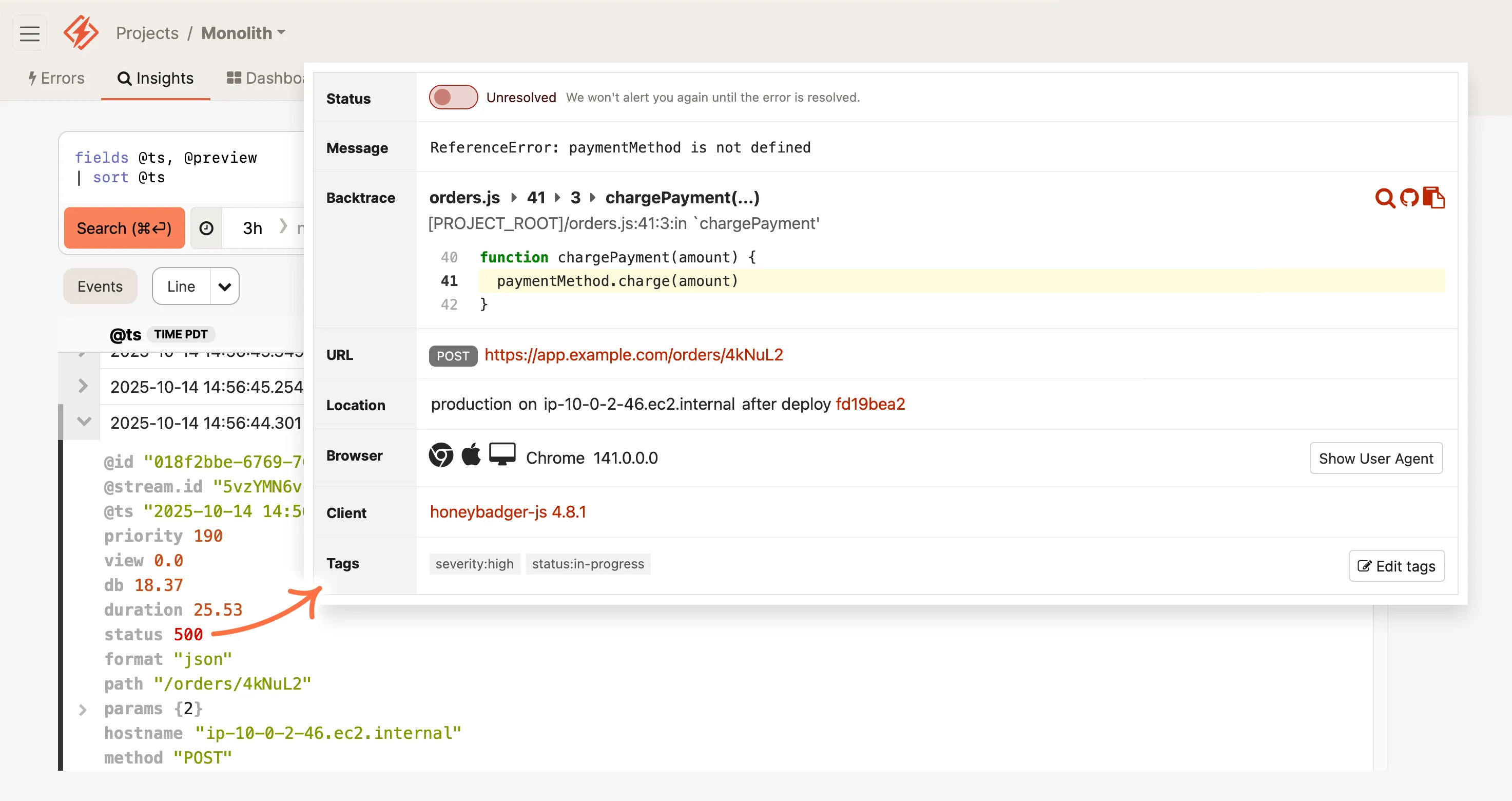The image size is (1512, 801).
Task: Toggle the Unresolved status switch
Action: point(453,97)
